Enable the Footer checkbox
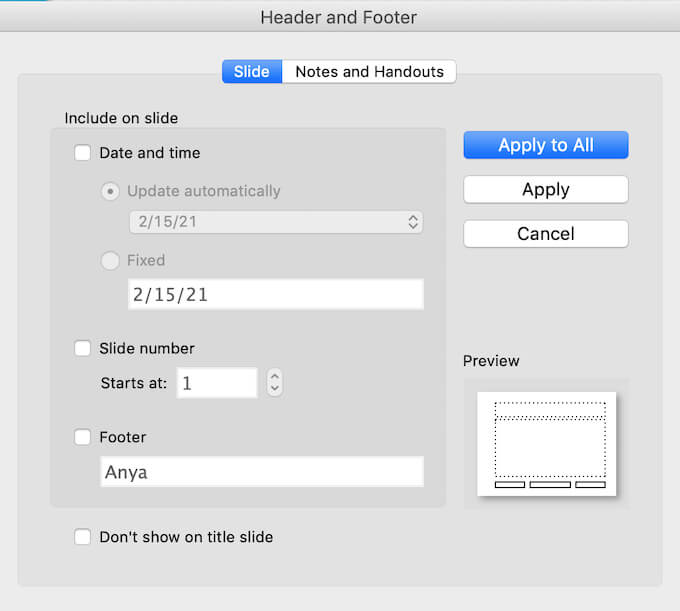 (82, 437)
